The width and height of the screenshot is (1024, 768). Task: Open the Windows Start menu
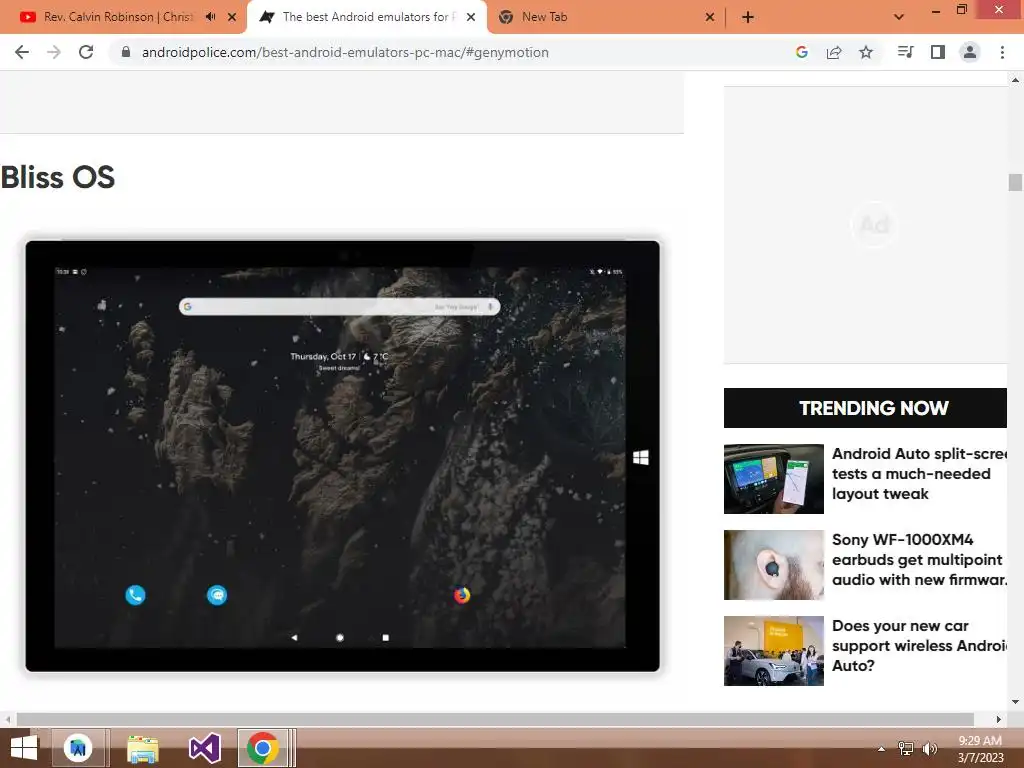pos(24,748)
